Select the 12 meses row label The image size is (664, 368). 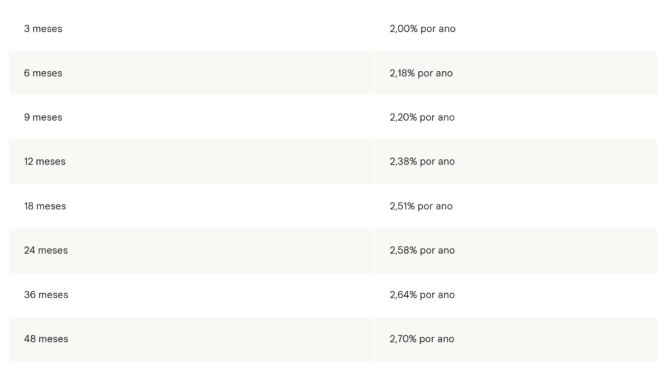click(45, 162)
